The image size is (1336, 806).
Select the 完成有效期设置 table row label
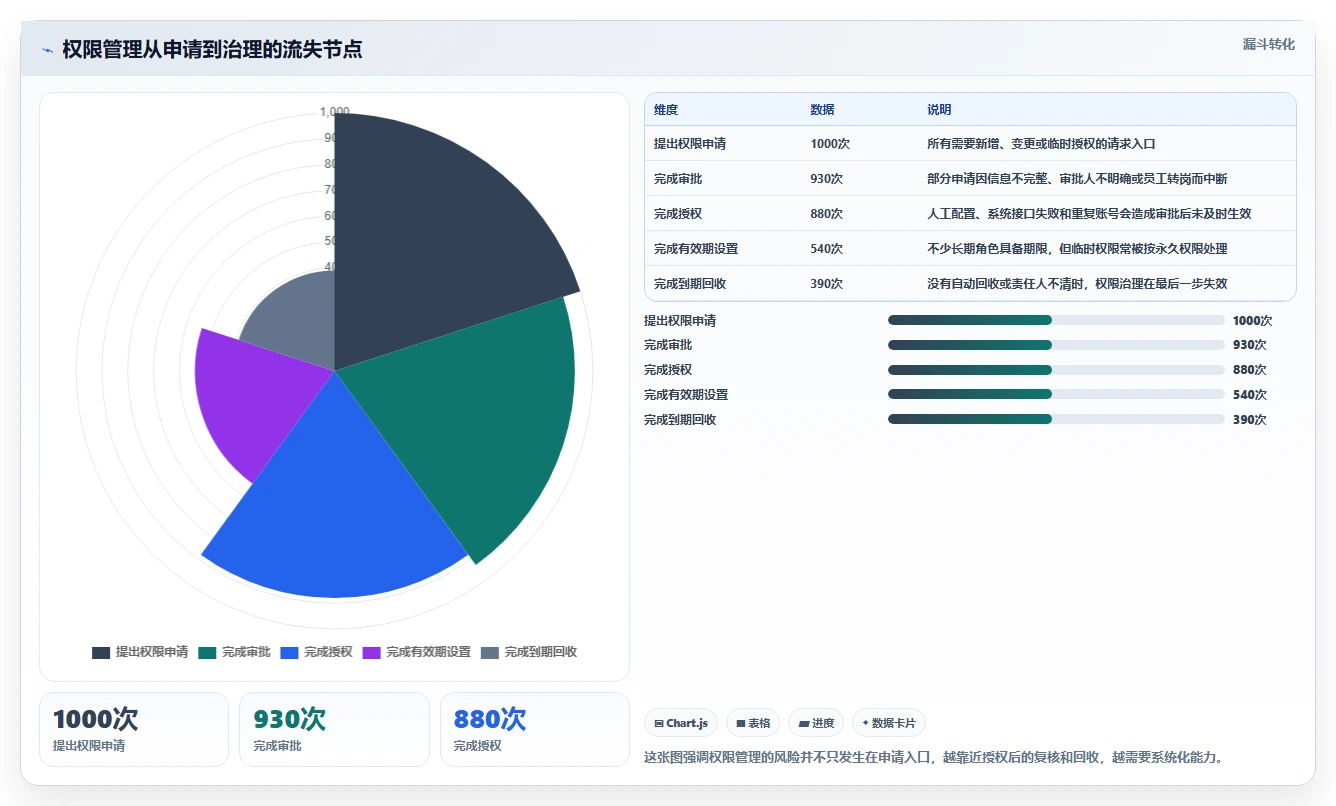click(696, 249)
